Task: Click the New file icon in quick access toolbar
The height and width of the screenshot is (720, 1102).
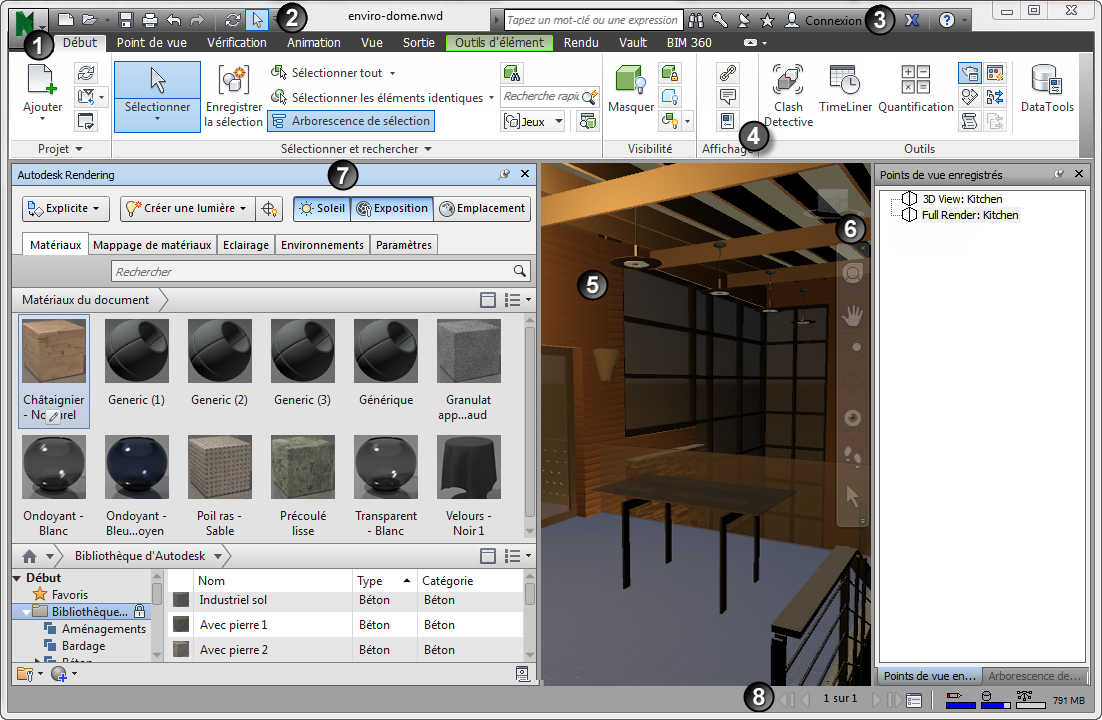Action: [x=65, y=20]
